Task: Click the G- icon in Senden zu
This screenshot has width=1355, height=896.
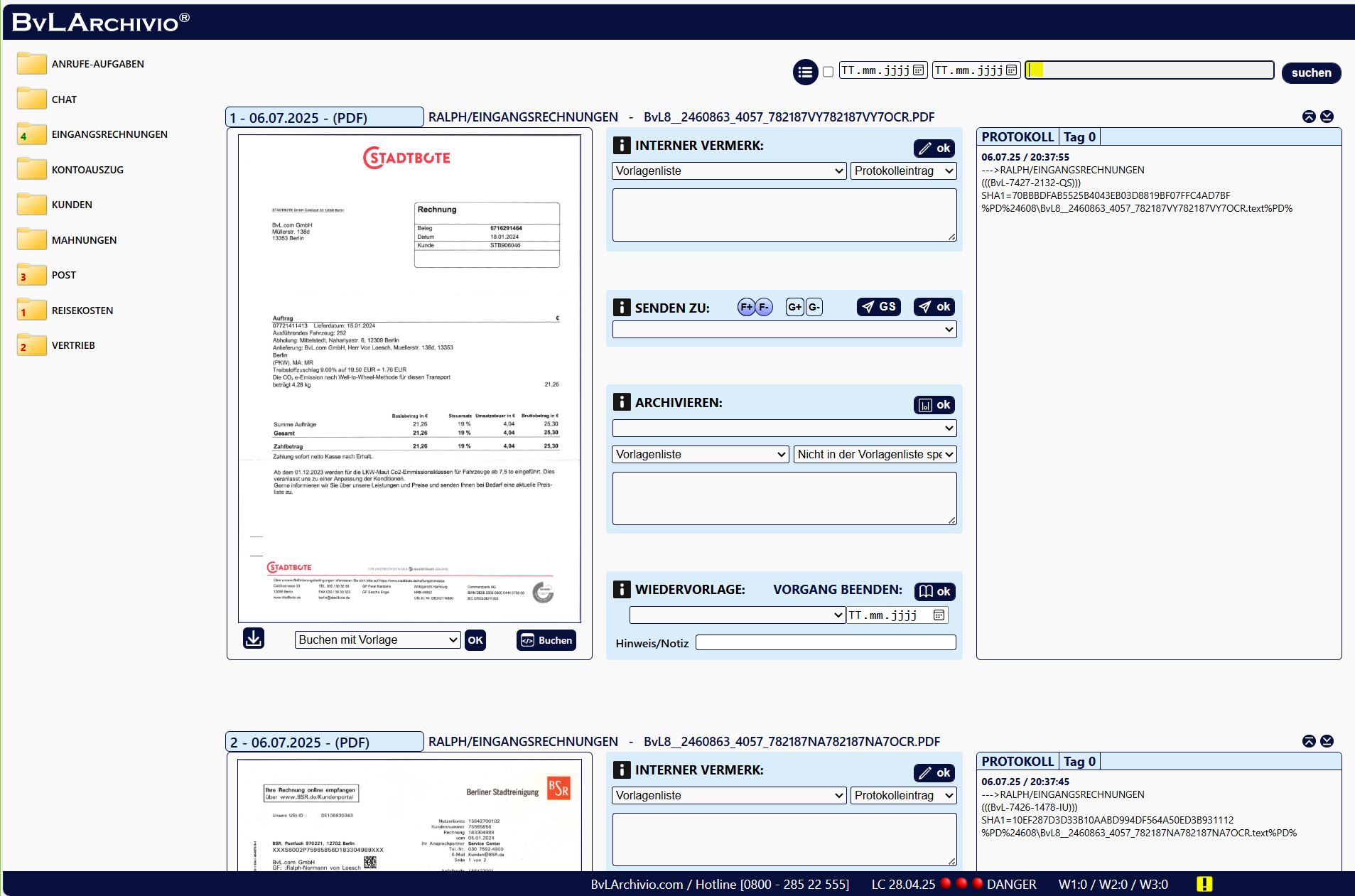Action: 814,307
